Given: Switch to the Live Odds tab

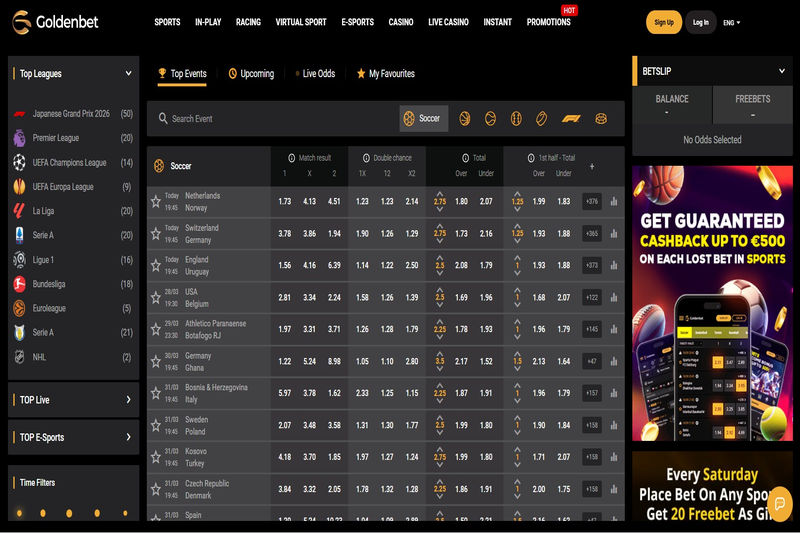Looking at the screenshot, I should point(315,73).
